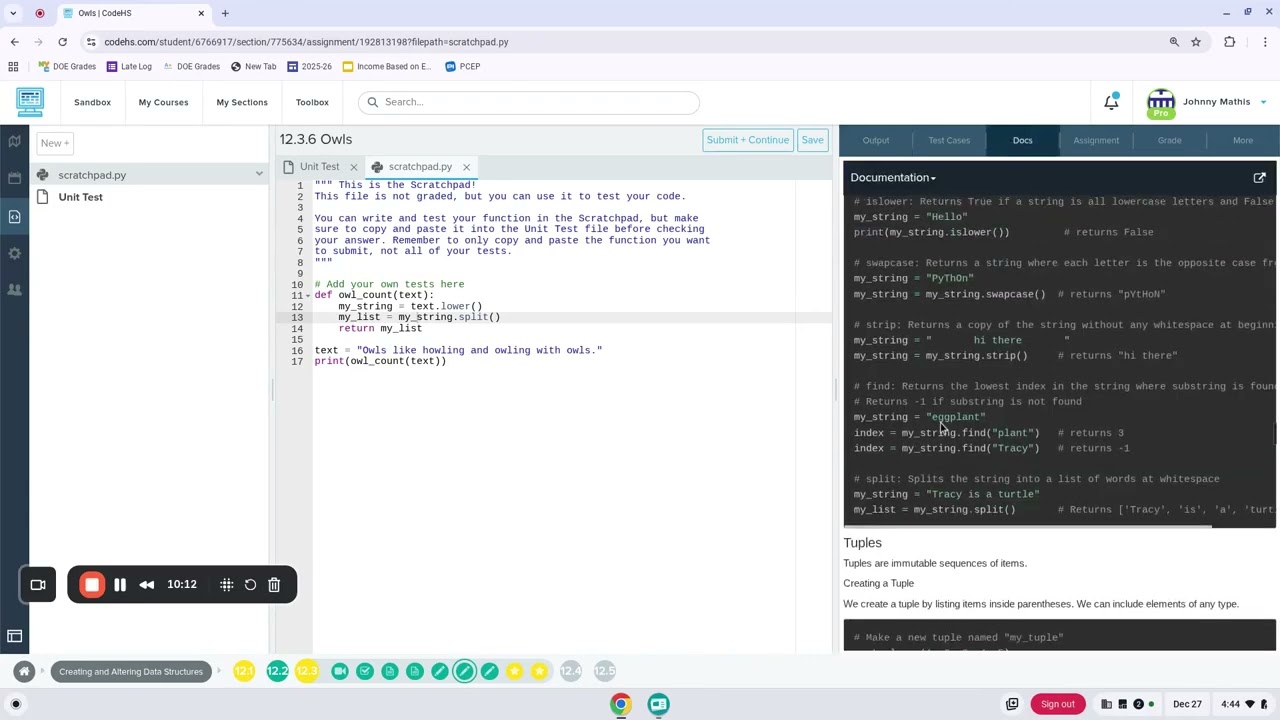Open the calendar icon in left sidebar
This screenshot has height=720, width=1280.
coord(15,178)
